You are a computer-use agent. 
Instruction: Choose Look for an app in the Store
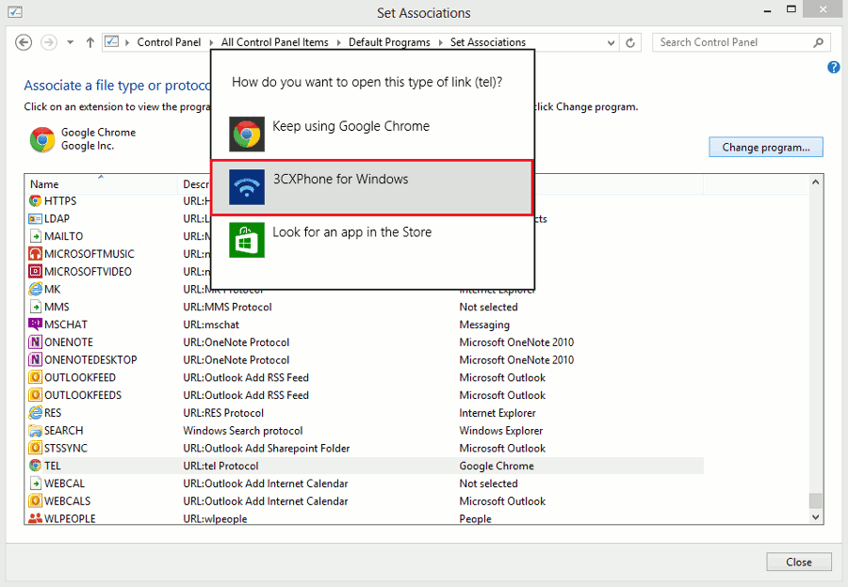click(372, 240)
